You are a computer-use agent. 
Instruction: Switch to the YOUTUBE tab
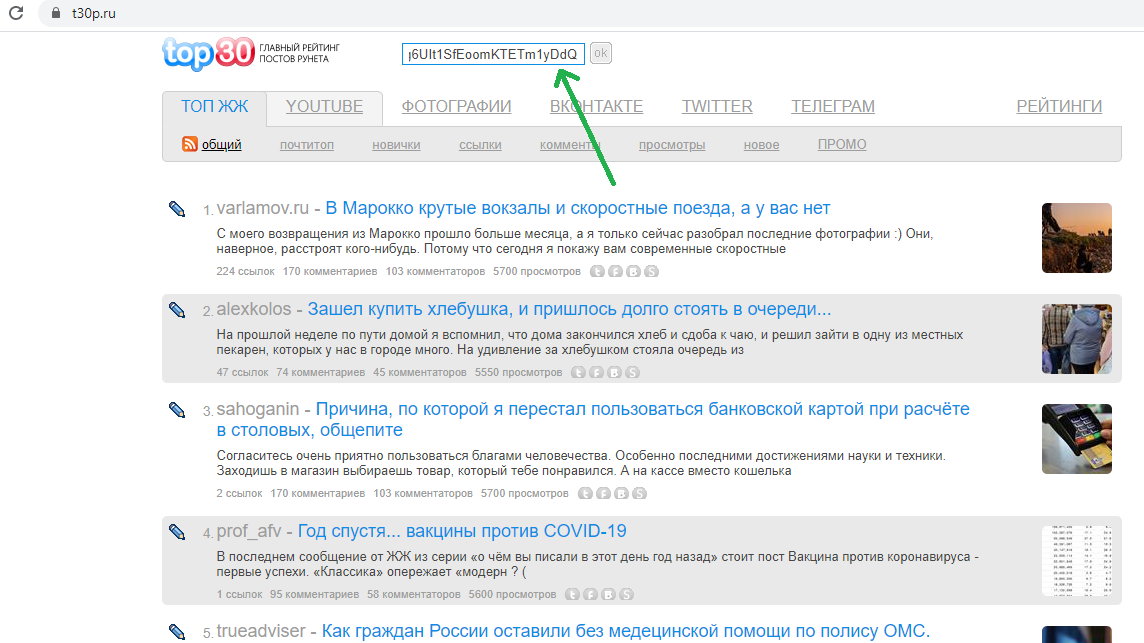tap(324, 107)
